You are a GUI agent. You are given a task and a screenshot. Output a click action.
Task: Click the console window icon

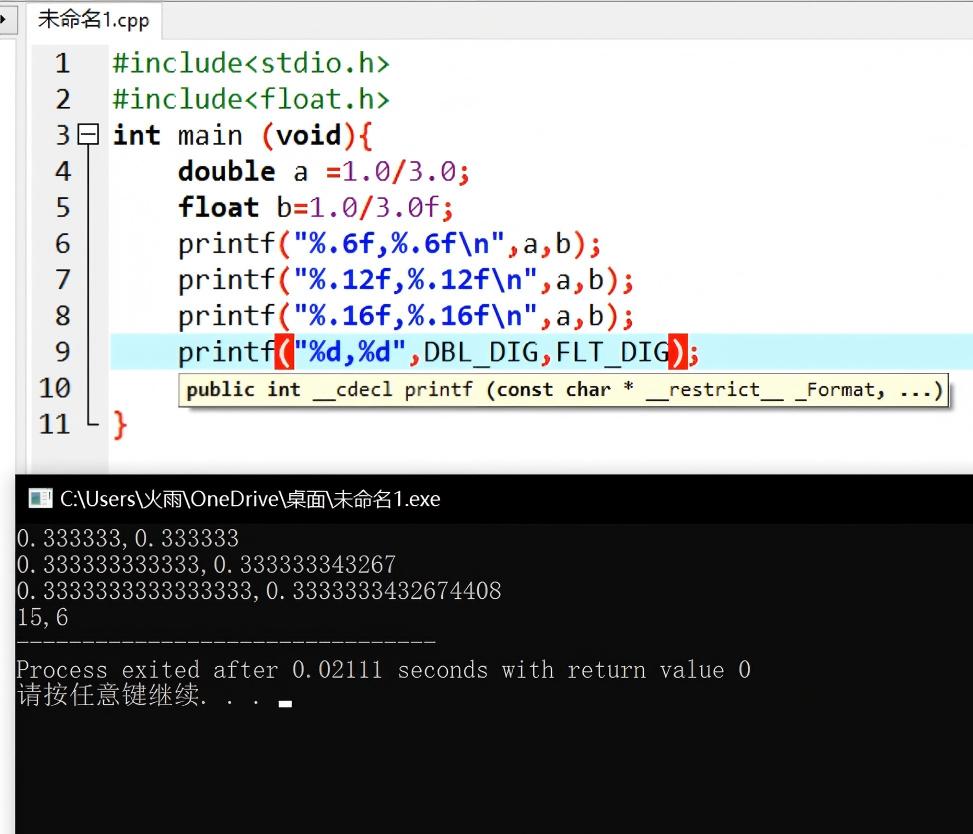point(40,498)
